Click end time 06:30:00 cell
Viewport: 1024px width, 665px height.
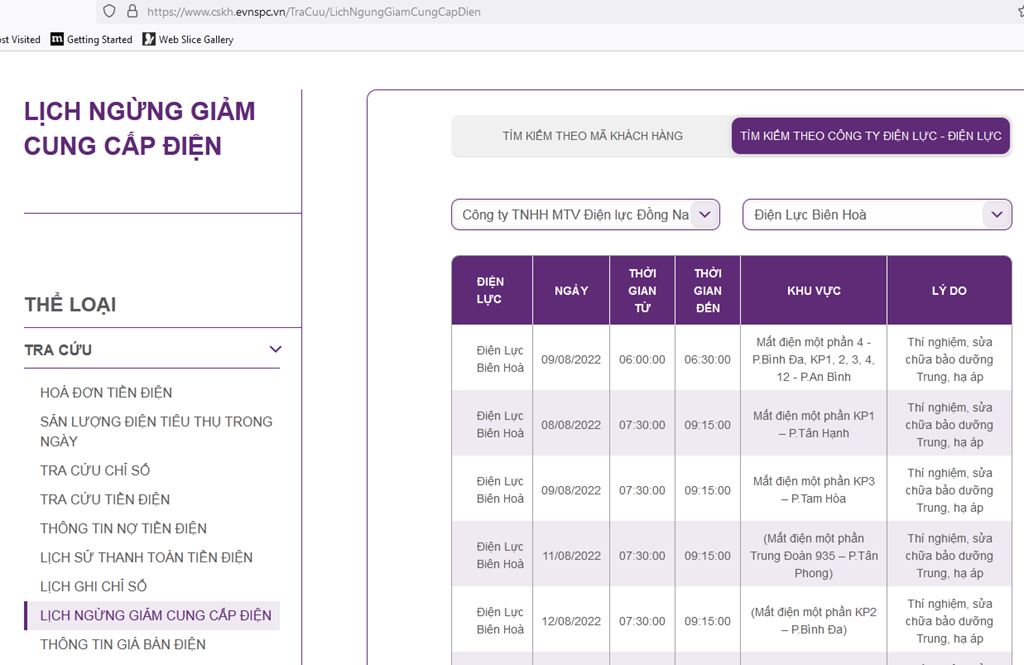tap(707, 359)
